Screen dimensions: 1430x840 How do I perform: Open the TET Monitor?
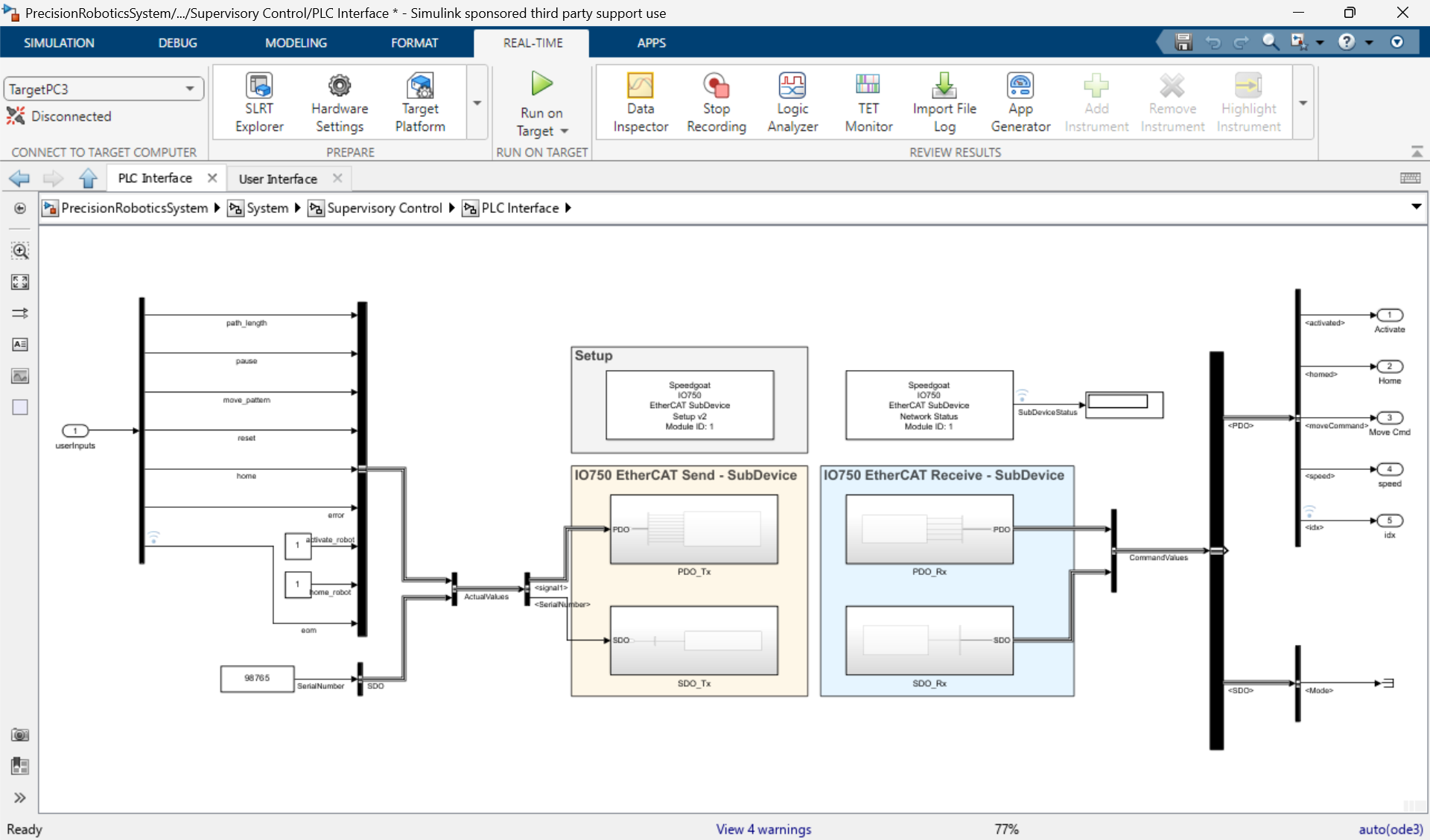click(x=868, y=103)
